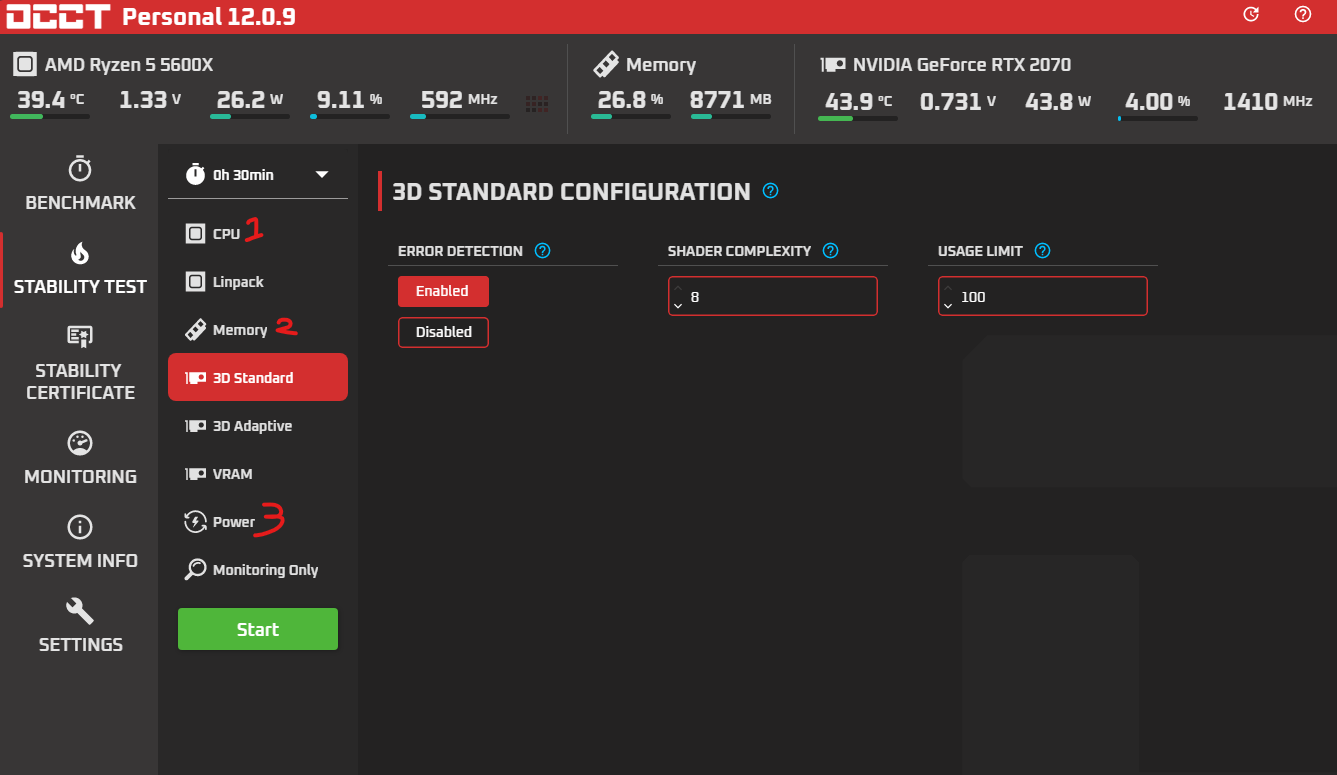Viewport: 1337px width, 775px height.
Task: Open the Monitoring gauge icon in sidebar
Action: tap(80, 443)
